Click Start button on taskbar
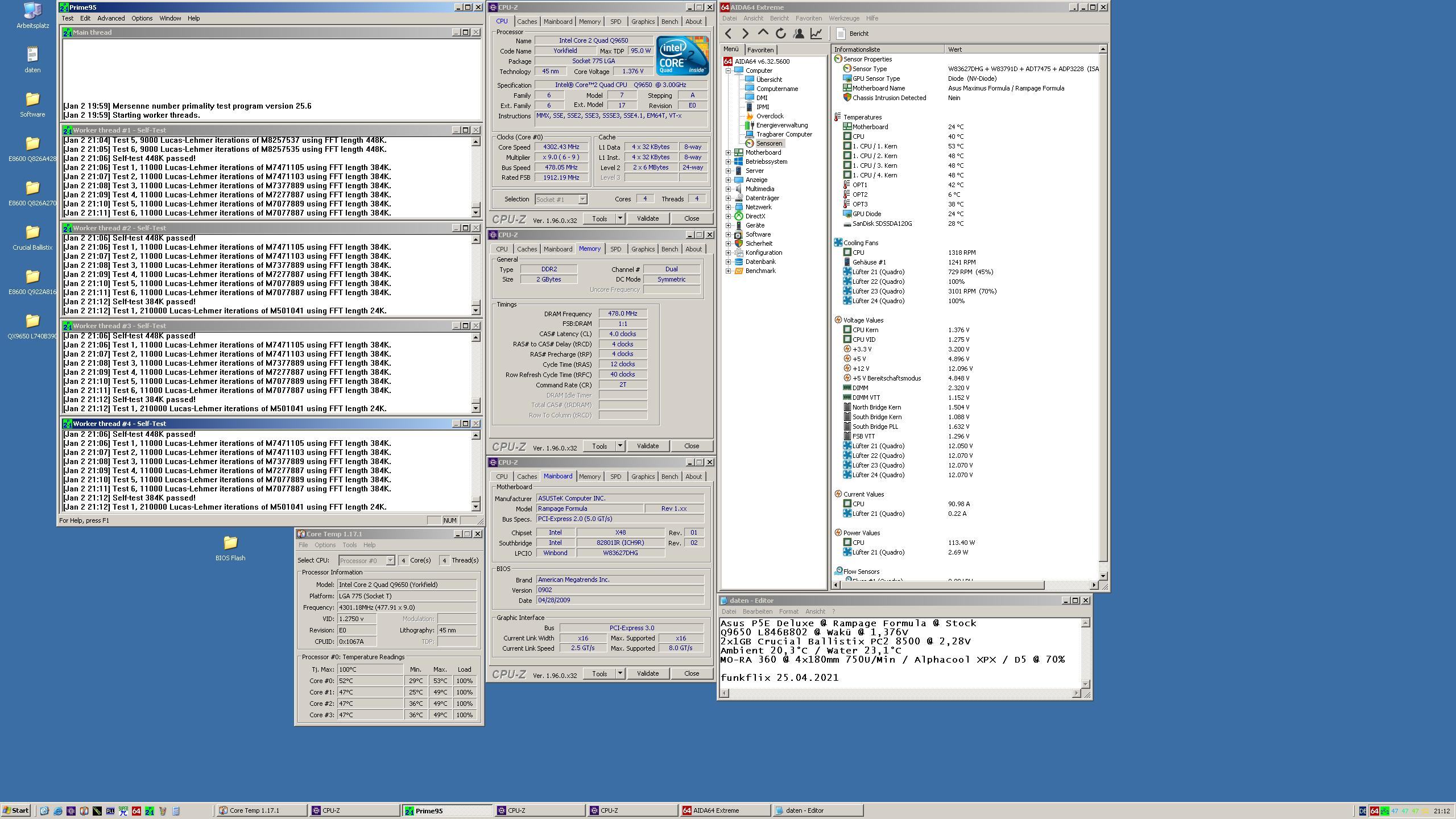Image resolution: width=1456 pixels, height=819 pixels. point(16,811)
